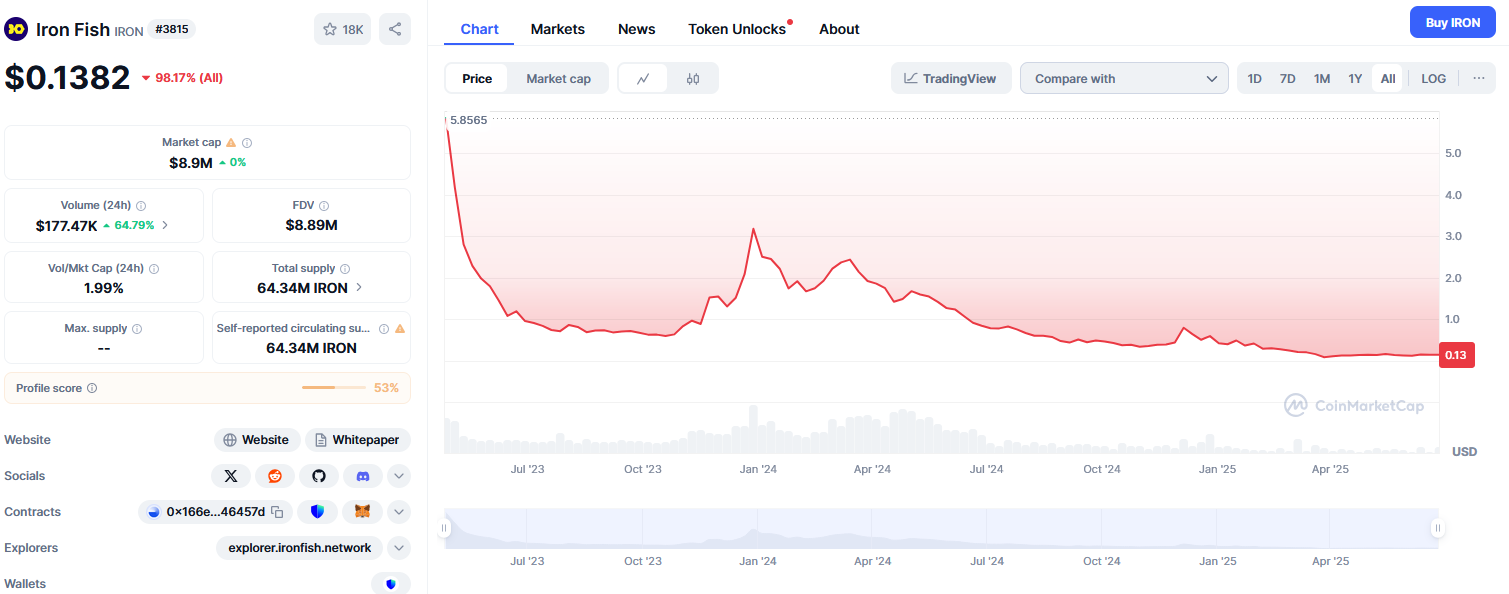Open the Token Unlocks tab

click(736, 28)
